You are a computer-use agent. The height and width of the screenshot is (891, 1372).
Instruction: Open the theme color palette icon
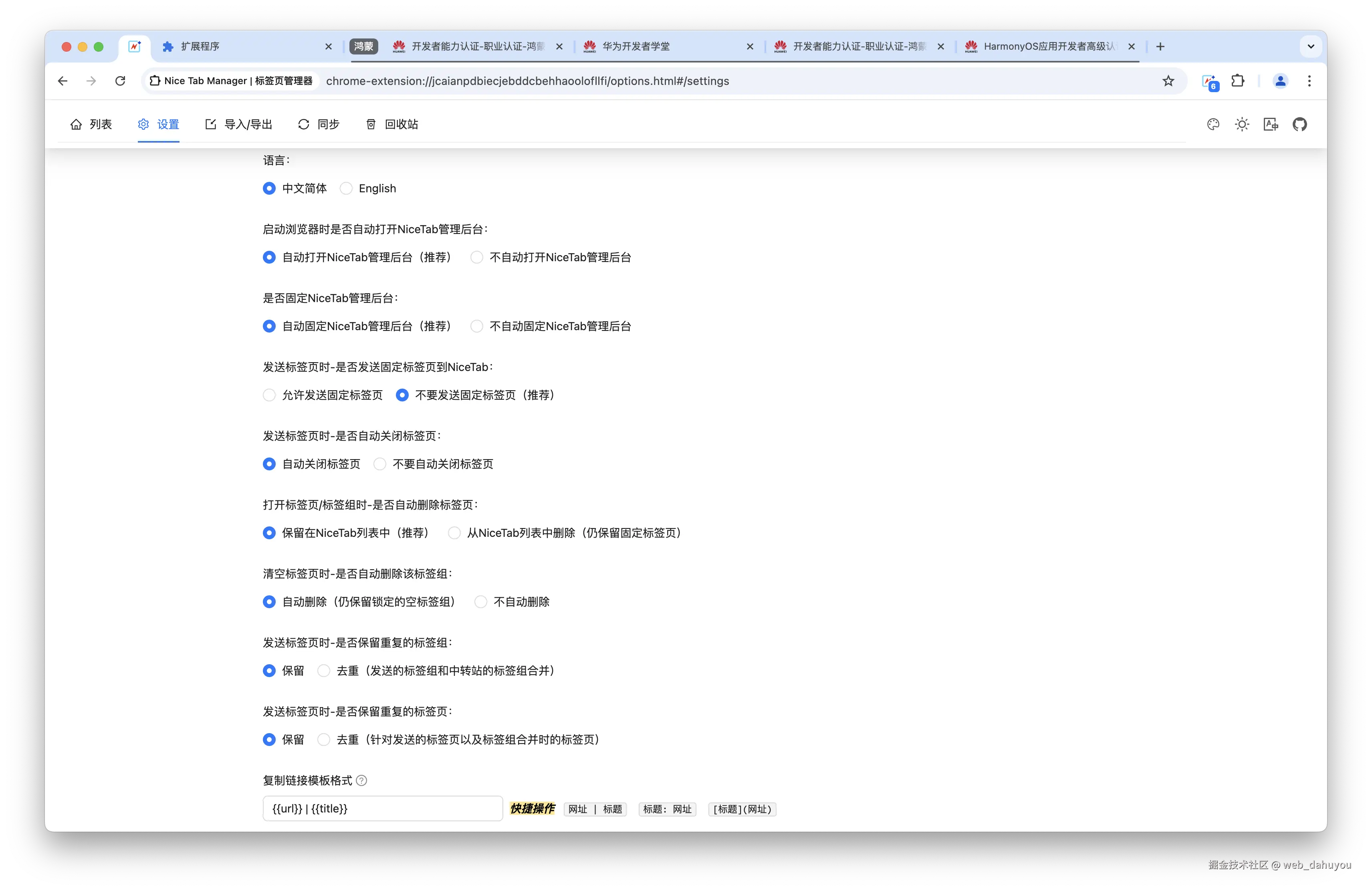1213,125
